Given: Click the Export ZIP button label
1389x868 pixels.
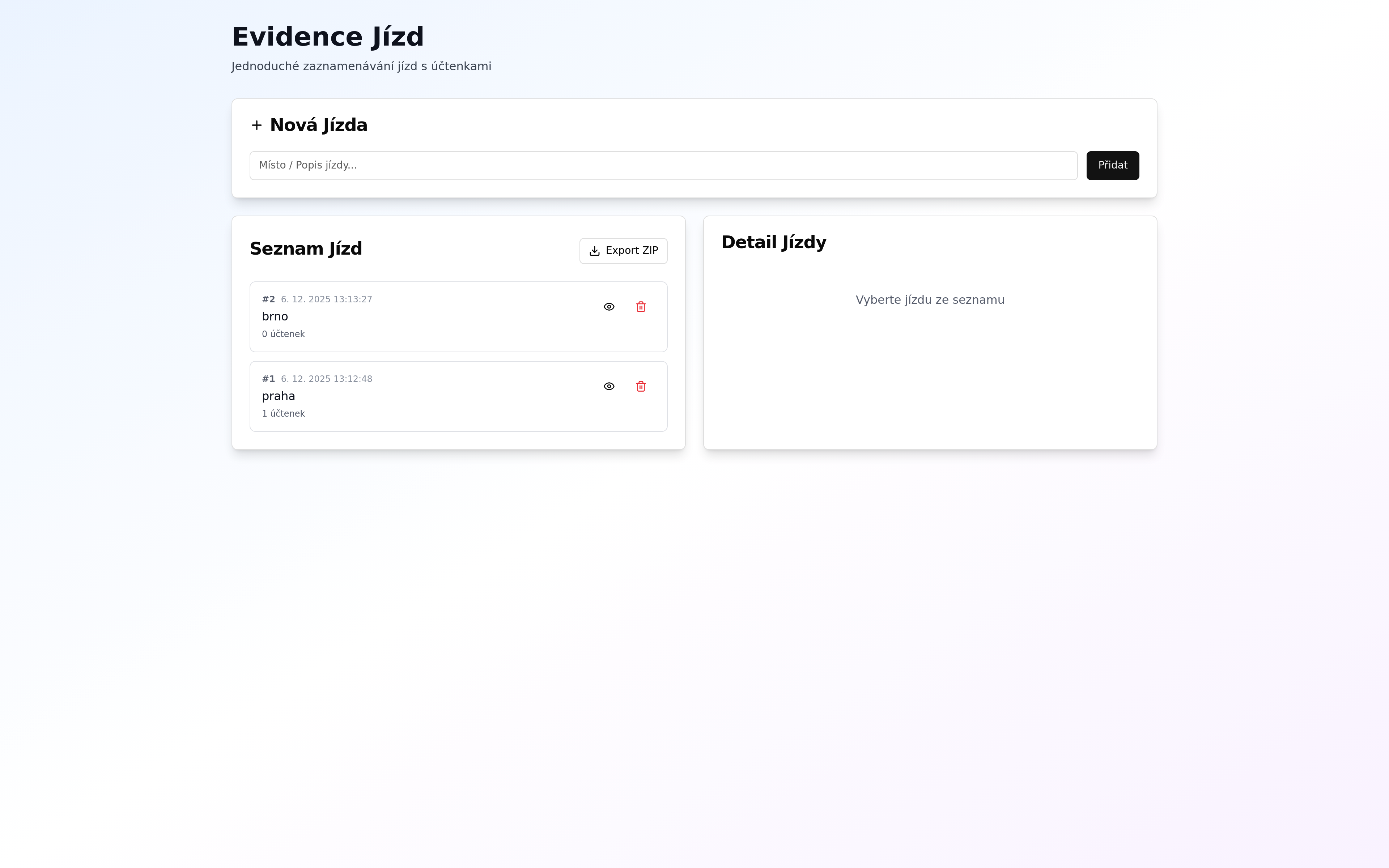Looking at the screenshot, I should tap(631, 251).
